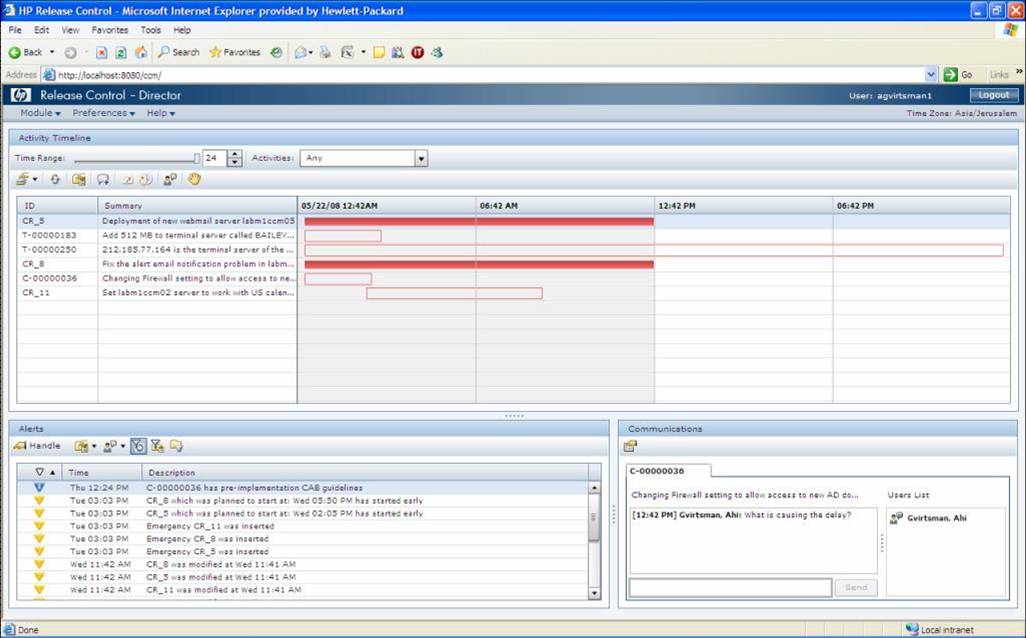Click the refresh icon in Activity Timeline toolbar
Viewport: 1026px width, 638px height.
coord(55,179)
